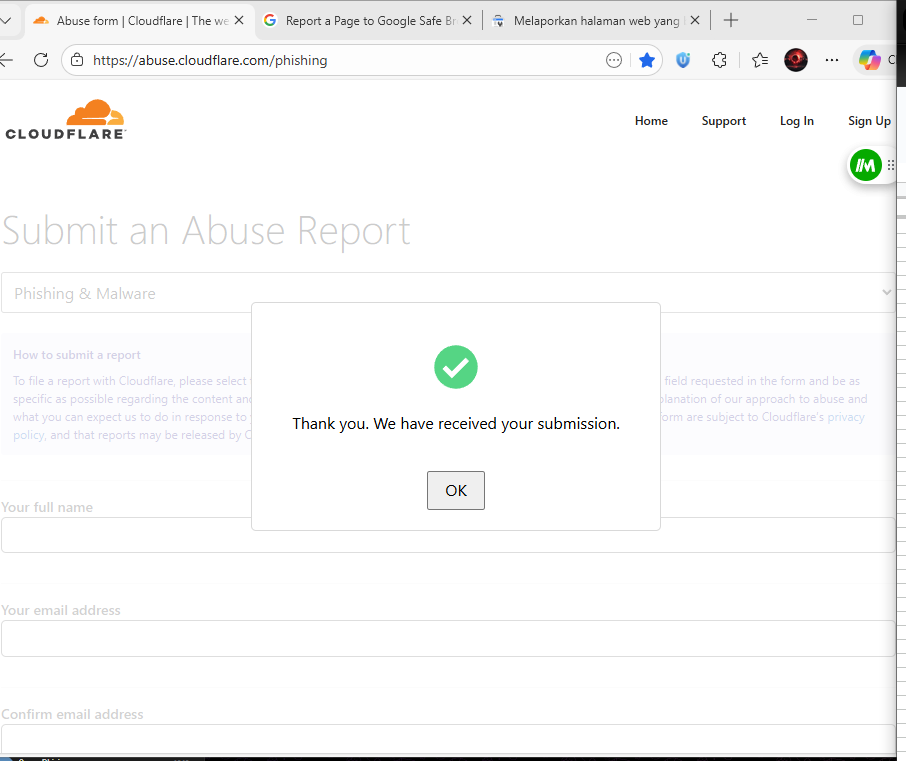Open the browser extensions puzzle icon

719,60
